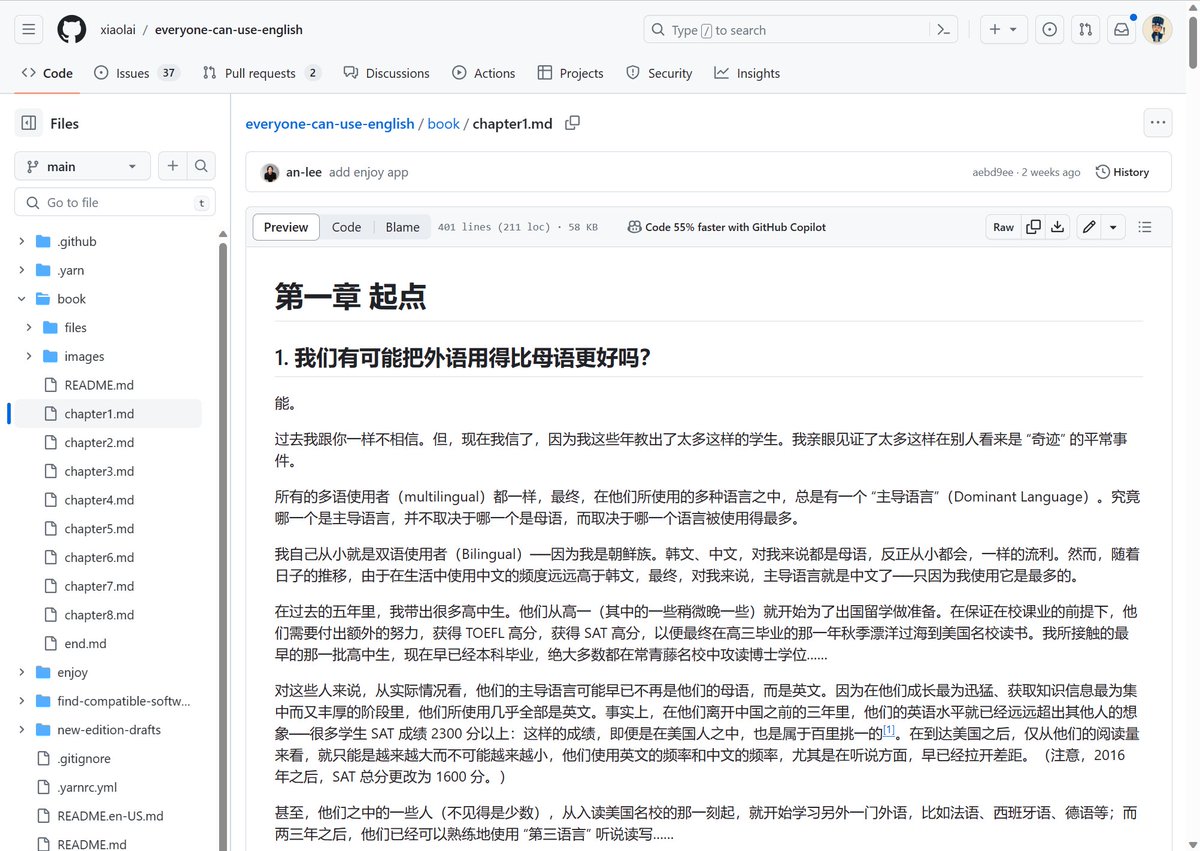Viewport: 1200px width, 851px height.
Task: View the file History
Action: (x=1123, y=172)
